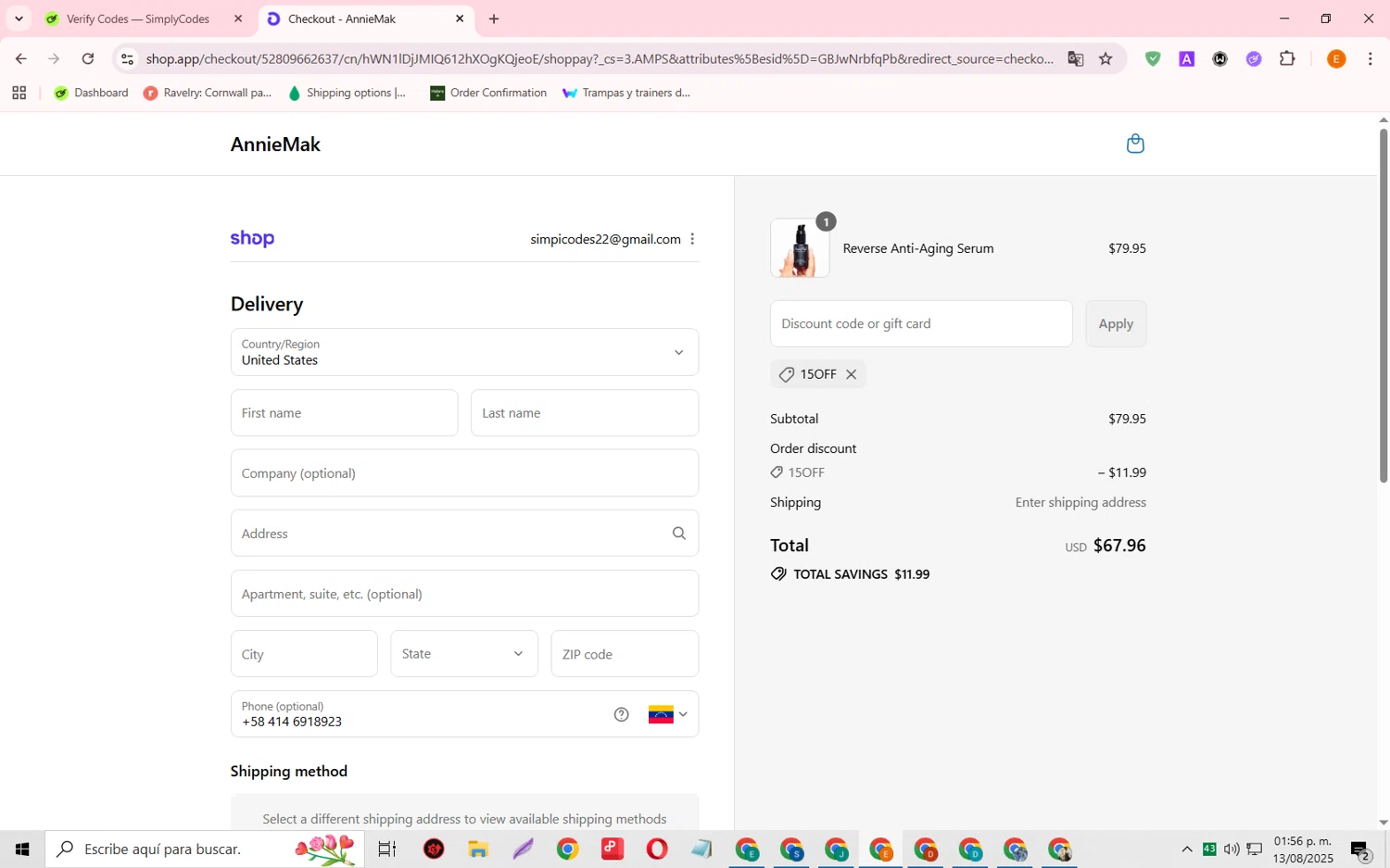Open the Trampas y trainers bookmark

(x=626, y=93)
